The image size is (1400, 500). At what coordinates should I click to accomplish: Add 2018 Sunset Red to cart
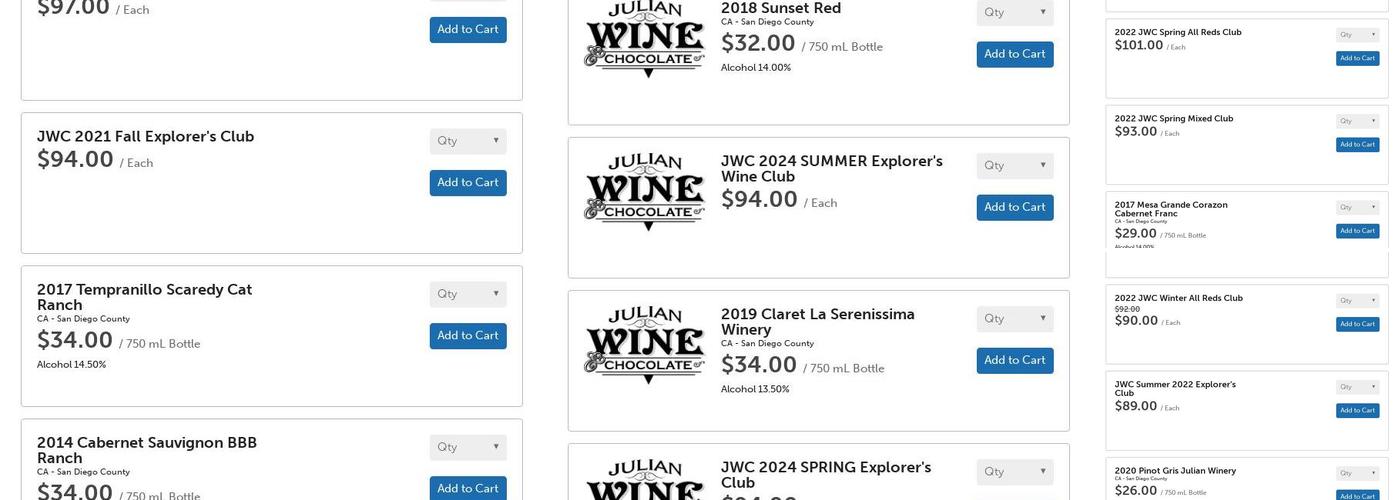click(1015, 55)
